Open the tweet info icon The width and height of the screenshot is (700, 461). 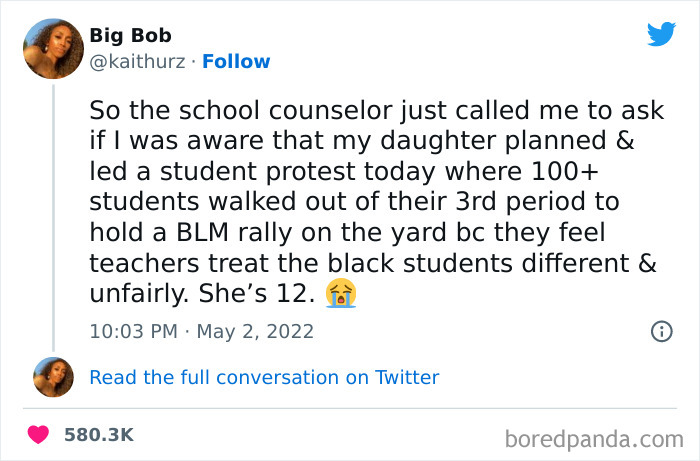661,331
